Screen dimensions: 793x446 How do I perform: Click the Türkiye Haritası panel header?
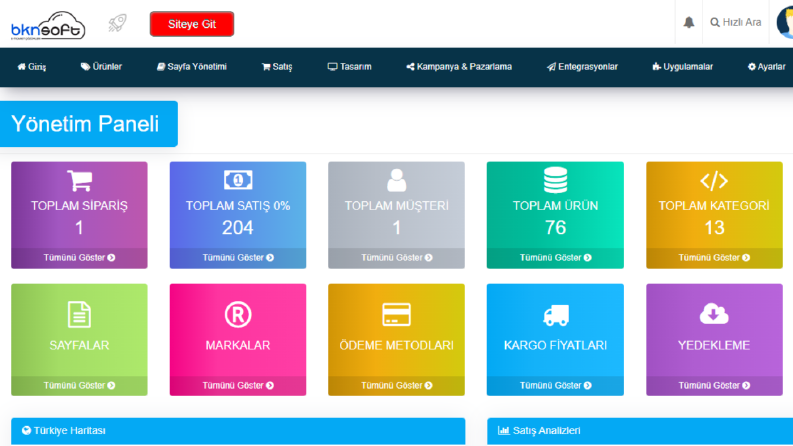click(x=238, y=431)
